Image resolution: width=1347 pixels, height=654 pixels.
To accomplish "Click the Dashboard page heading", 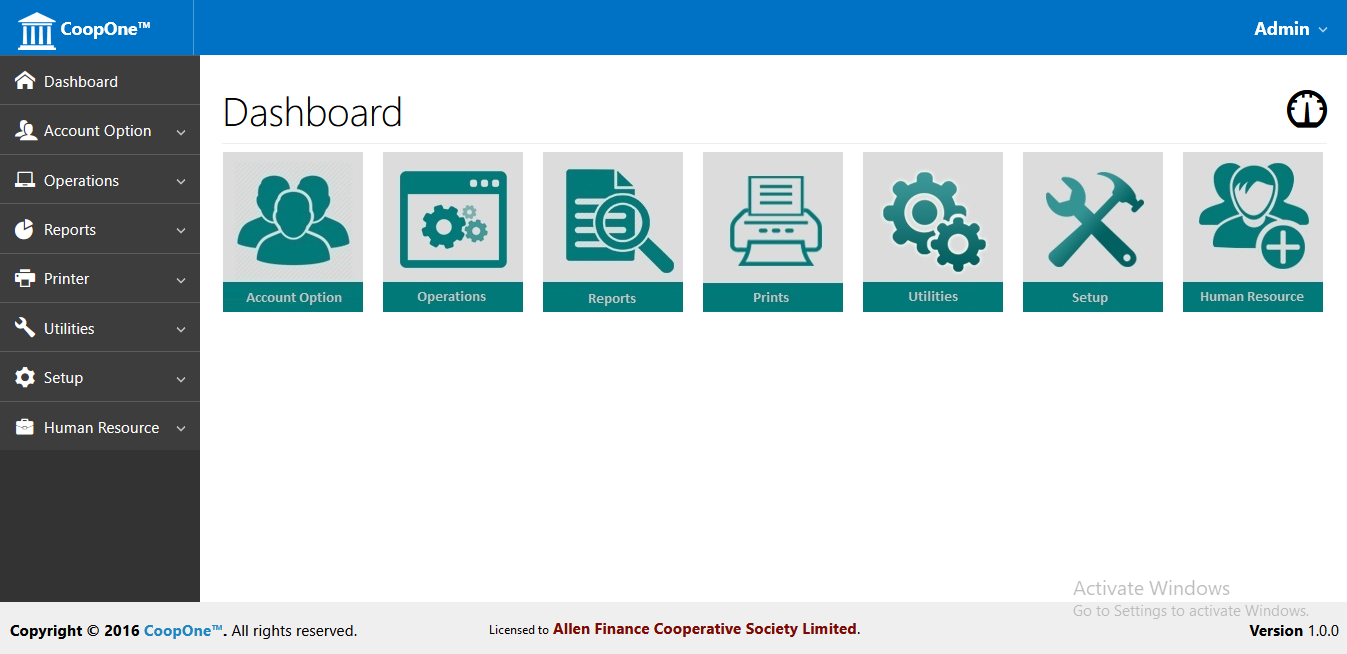I will [313, 112].
